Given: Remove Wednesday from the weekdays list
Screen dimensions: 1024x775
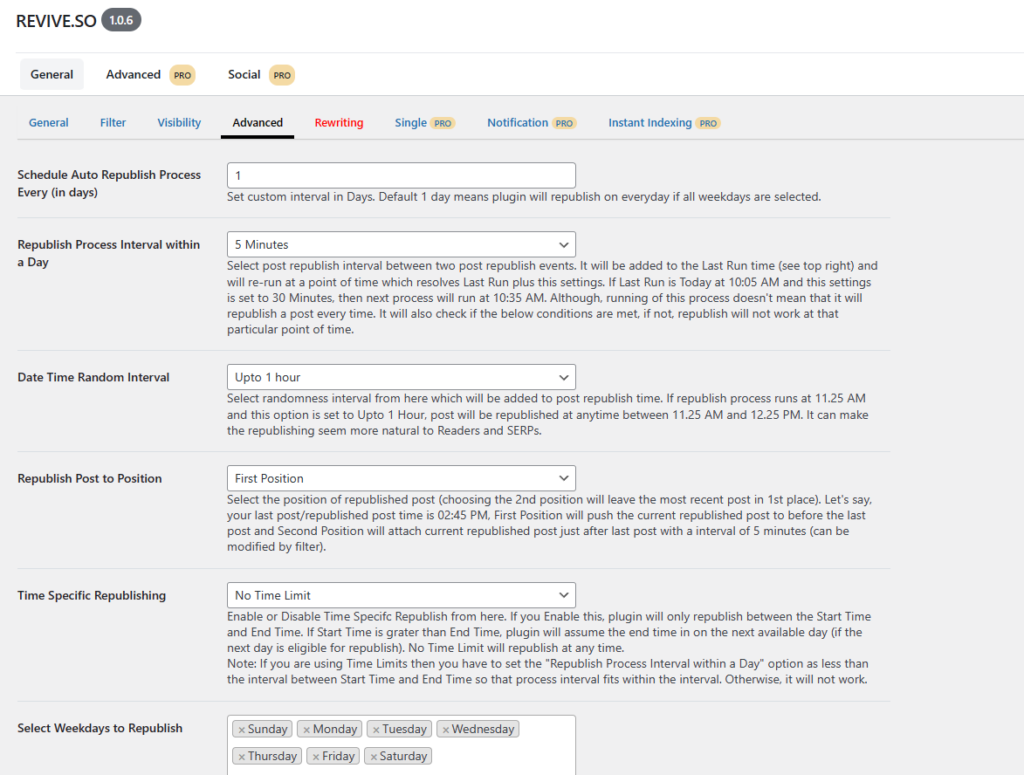Looking at the screenshot, I should (x=445, y=730).
